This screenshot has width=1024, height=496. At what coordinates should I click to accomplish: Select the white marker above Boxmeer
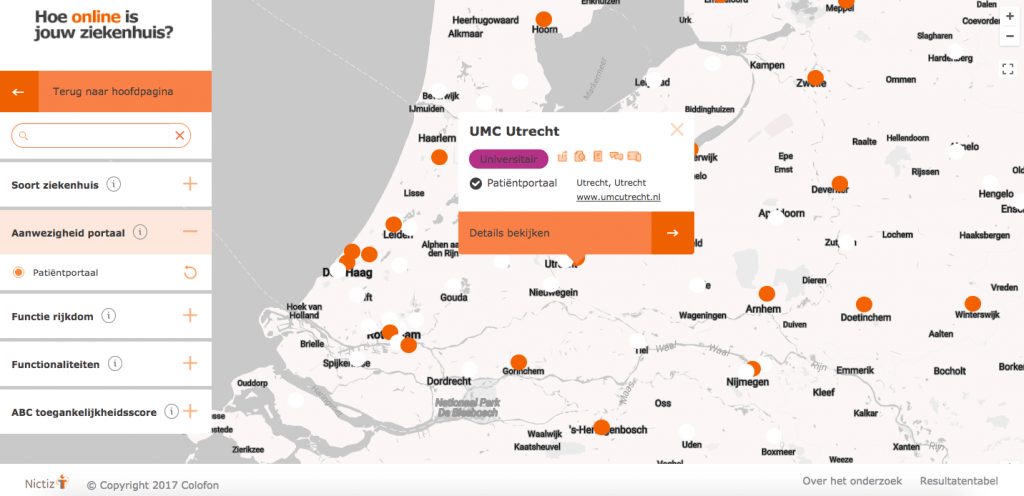(774, 436)
